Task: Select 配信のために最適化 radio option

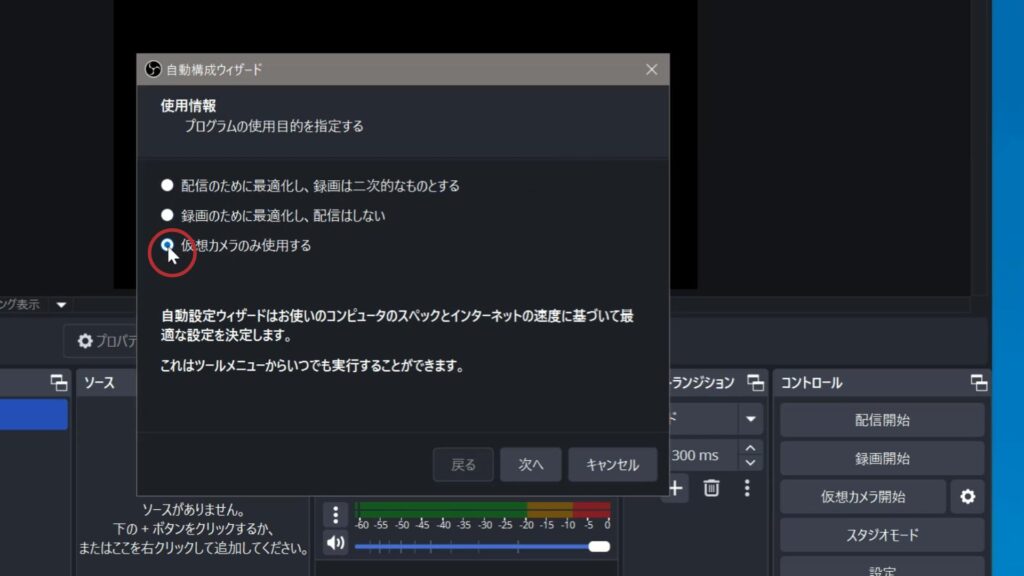Action: (x=167, y=185)
